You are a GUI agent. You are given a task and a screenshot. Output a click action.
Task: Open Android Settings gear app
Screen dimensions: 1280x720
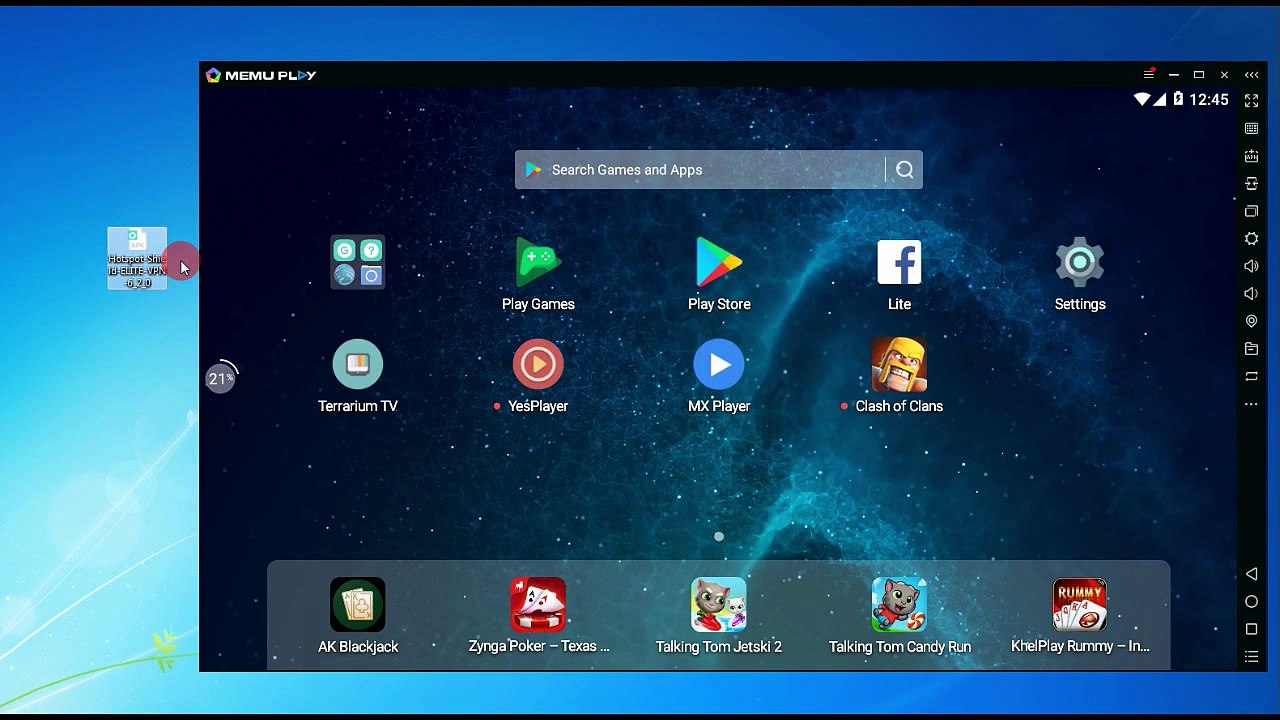[1080, 264]
